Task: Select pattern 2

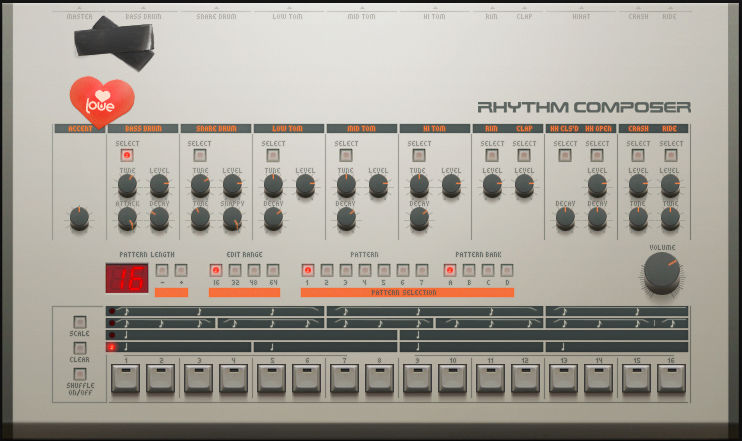Action: coord(327,270)
